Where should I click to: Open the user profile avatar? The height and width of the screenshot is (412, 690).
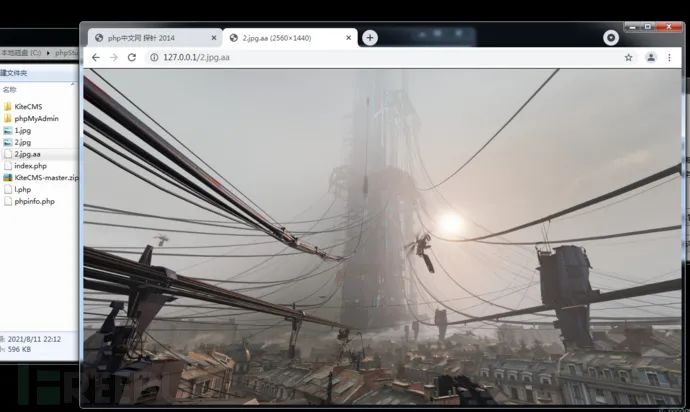651,57
